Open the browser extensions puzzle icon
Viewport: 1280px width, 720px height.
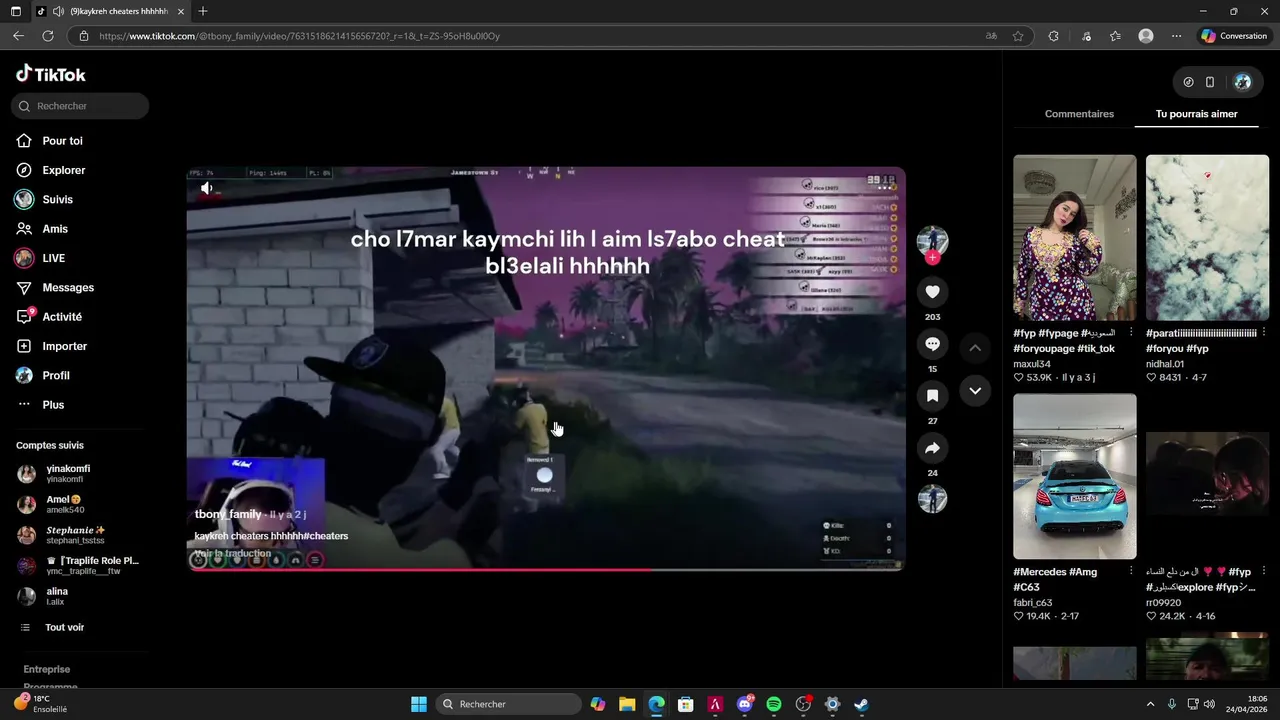coord(1053,36)
